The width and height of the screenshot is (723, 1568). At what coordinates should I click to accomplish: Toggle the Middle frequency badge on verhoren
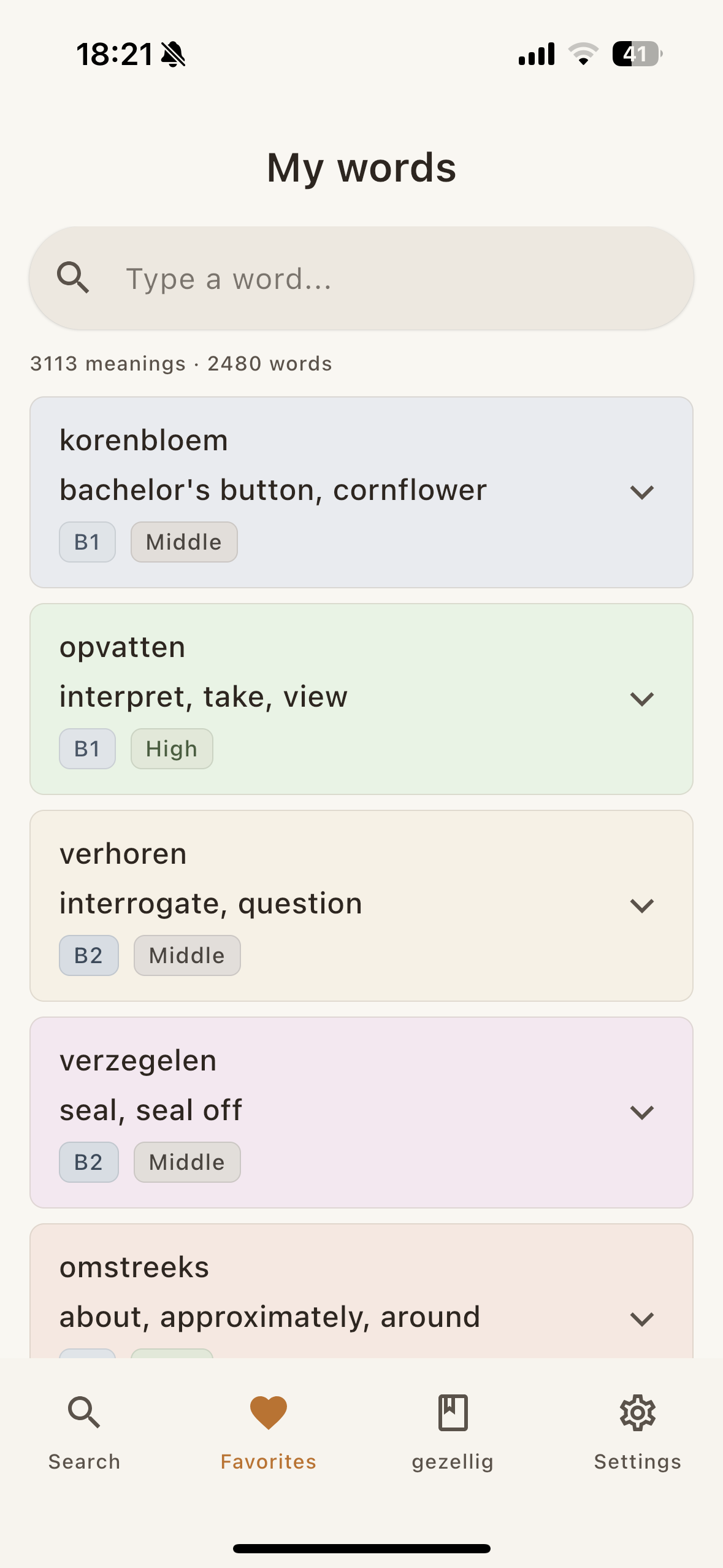pos(186,955)
